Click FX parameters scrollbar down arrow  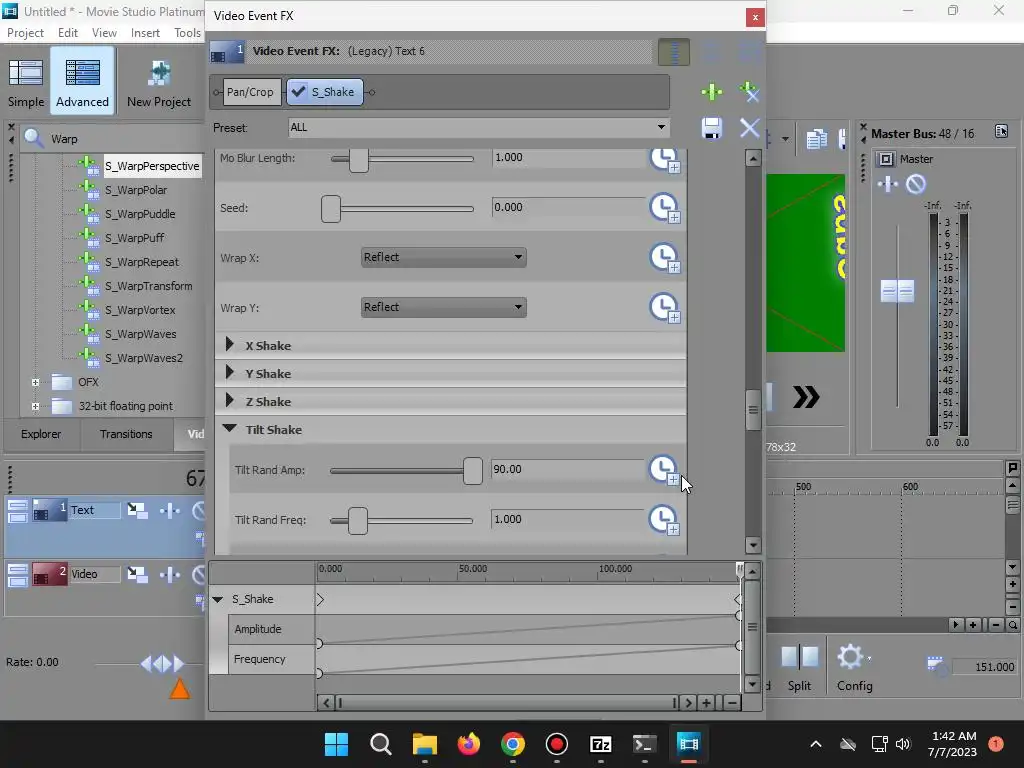753,545
